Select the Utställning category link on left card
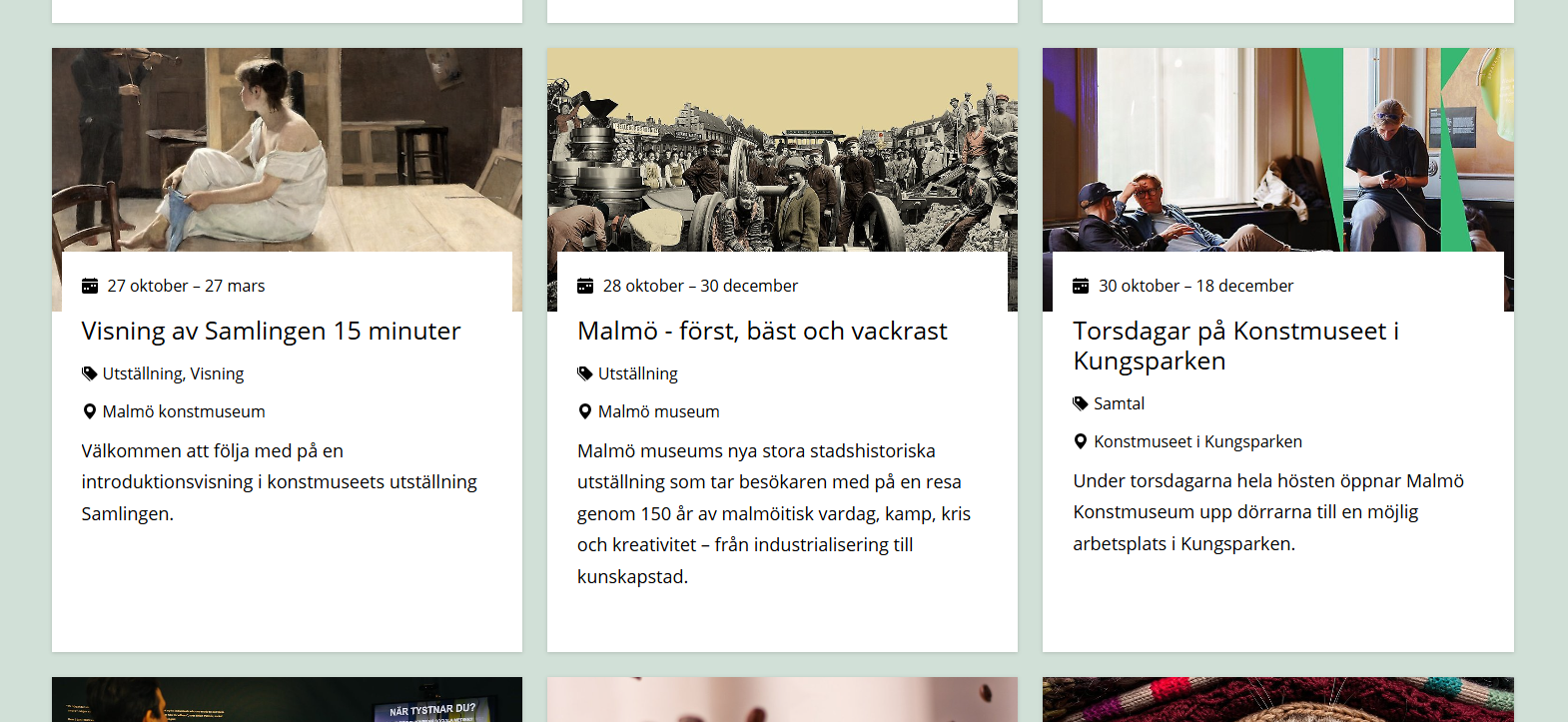 click(140, 372)
